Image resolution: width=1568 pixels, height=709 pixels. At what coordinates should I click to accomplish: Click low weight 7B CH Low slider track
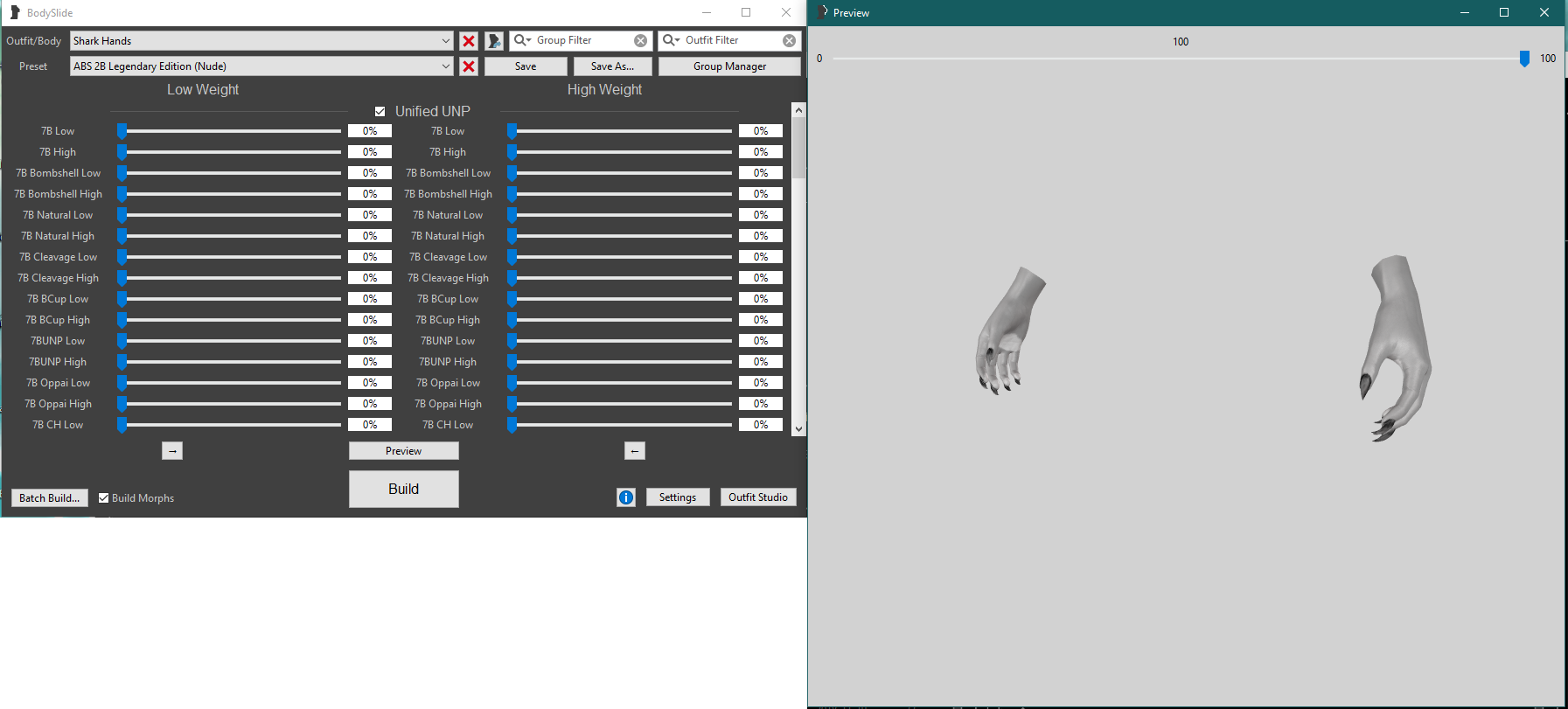[232, 425]
